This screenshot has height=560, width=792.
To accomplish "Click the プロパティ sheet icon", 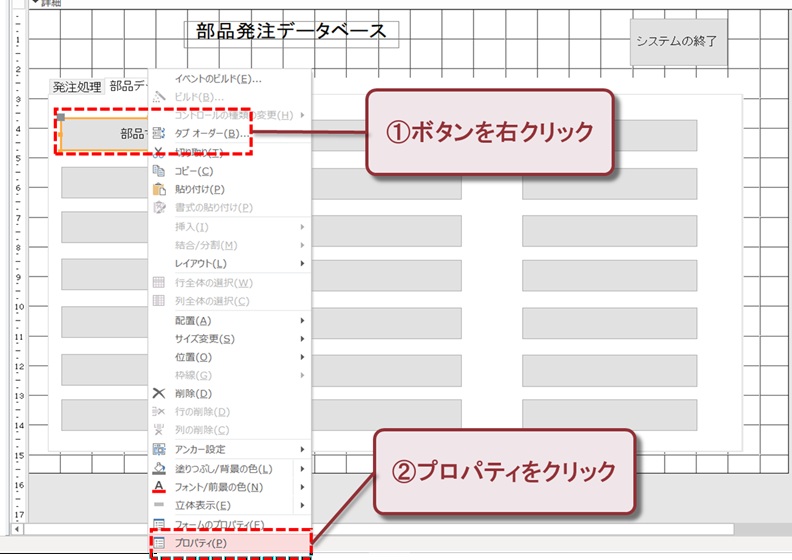I will click(x=158, y=543).
